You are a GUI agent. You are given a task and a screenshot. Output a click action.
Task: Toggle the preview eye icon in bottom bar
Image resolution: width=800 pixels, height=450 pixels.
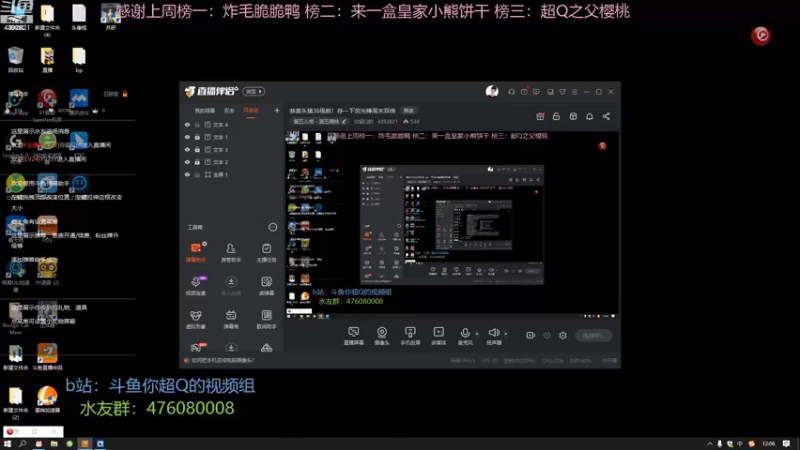tap(547, 335)
